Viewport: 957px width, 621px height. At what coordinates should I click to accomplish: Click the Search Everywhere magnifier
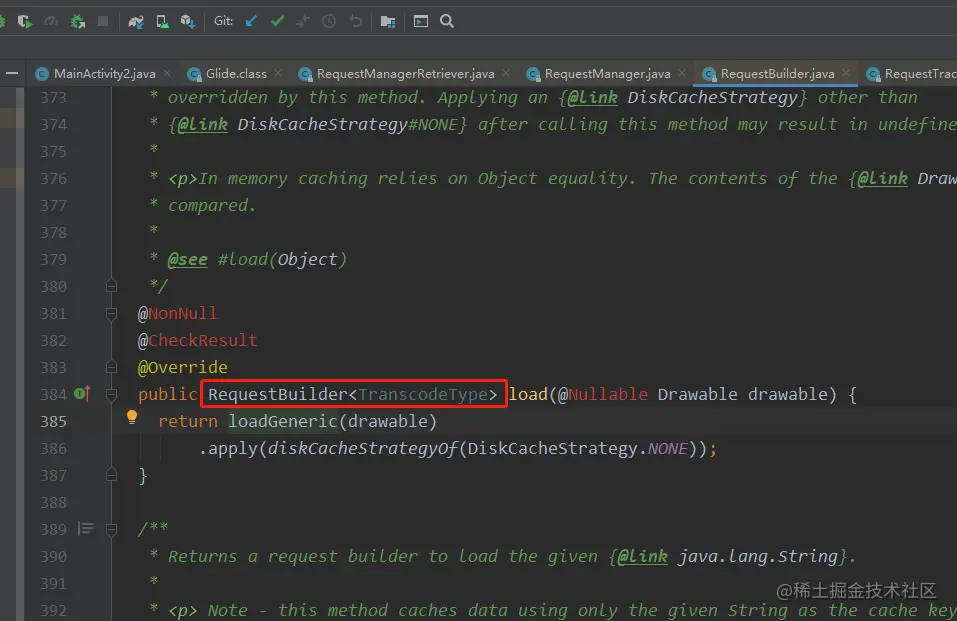click(x=447, y=21)
